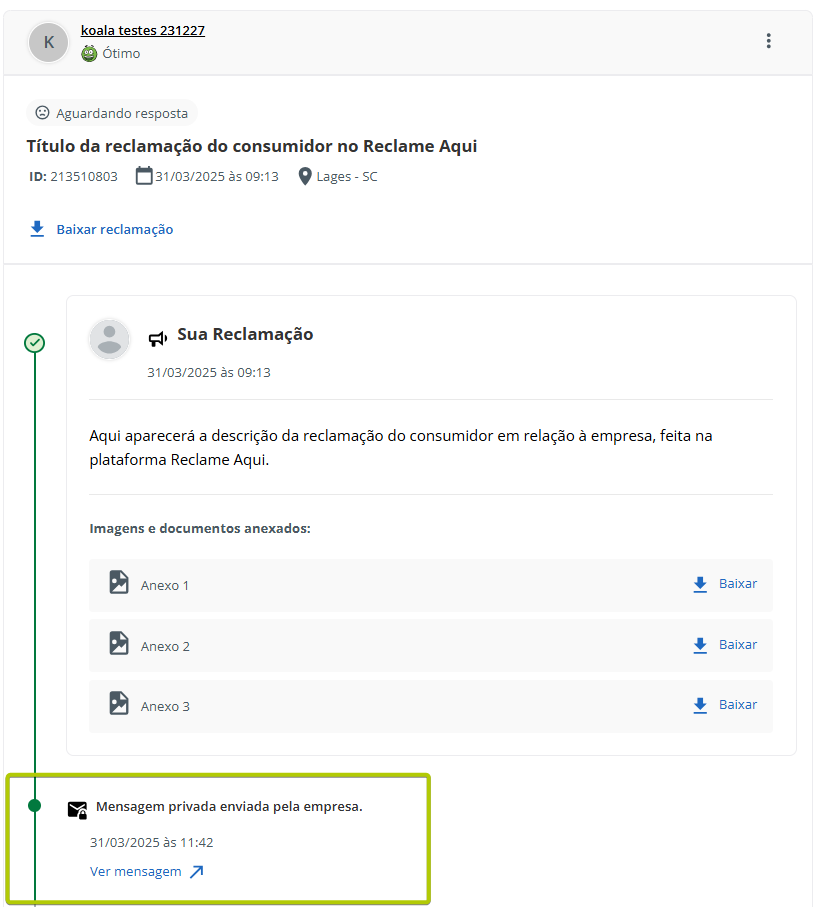This screenshot has width=830, height=907.
Task: Download Anexo 2 using Baixar
Action: [725, 645]
